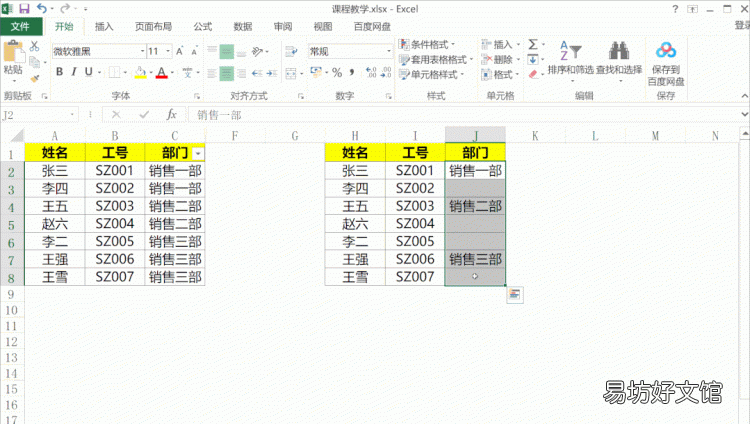750x424 pixels.
Task: Click the Paste clipboard icon
Action: pos(13,53)
